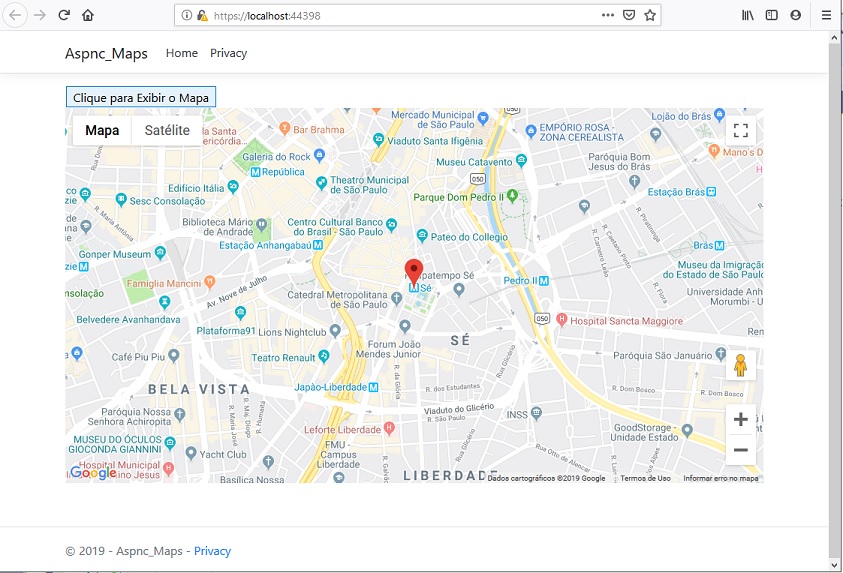Click Pateo do Collegio marker
Image resolution: width=843 pixels, height=573 pixels.
[423, 235]
